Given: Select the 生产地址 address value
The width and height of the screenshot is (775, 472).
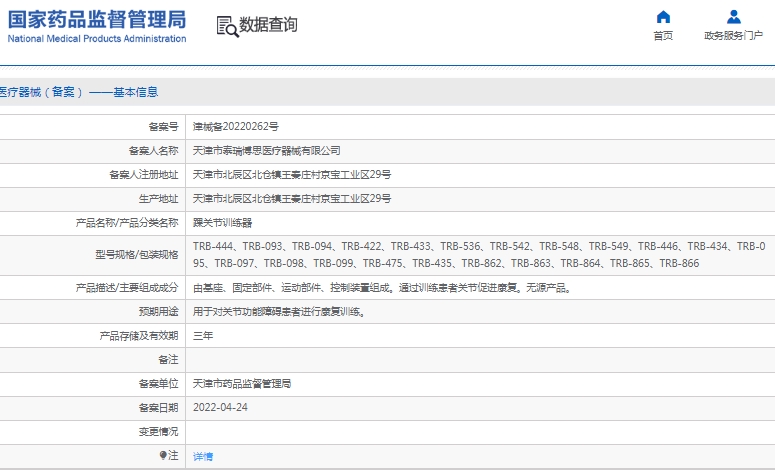Looking at the screenshot, I should [x=292, y=199].
